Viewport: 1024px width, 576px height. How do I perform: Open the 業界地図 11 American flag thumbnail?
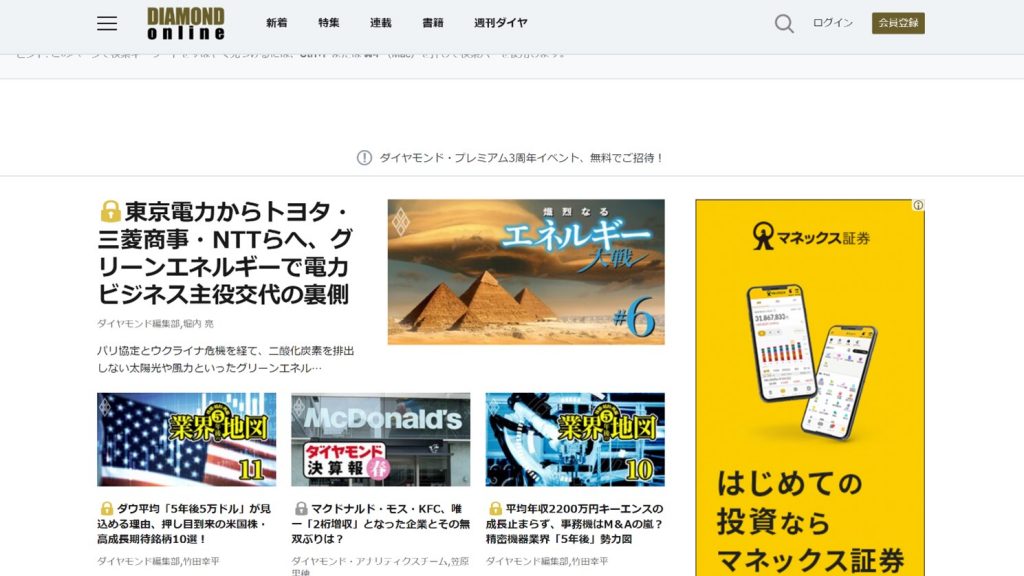(x=187, y=439)
